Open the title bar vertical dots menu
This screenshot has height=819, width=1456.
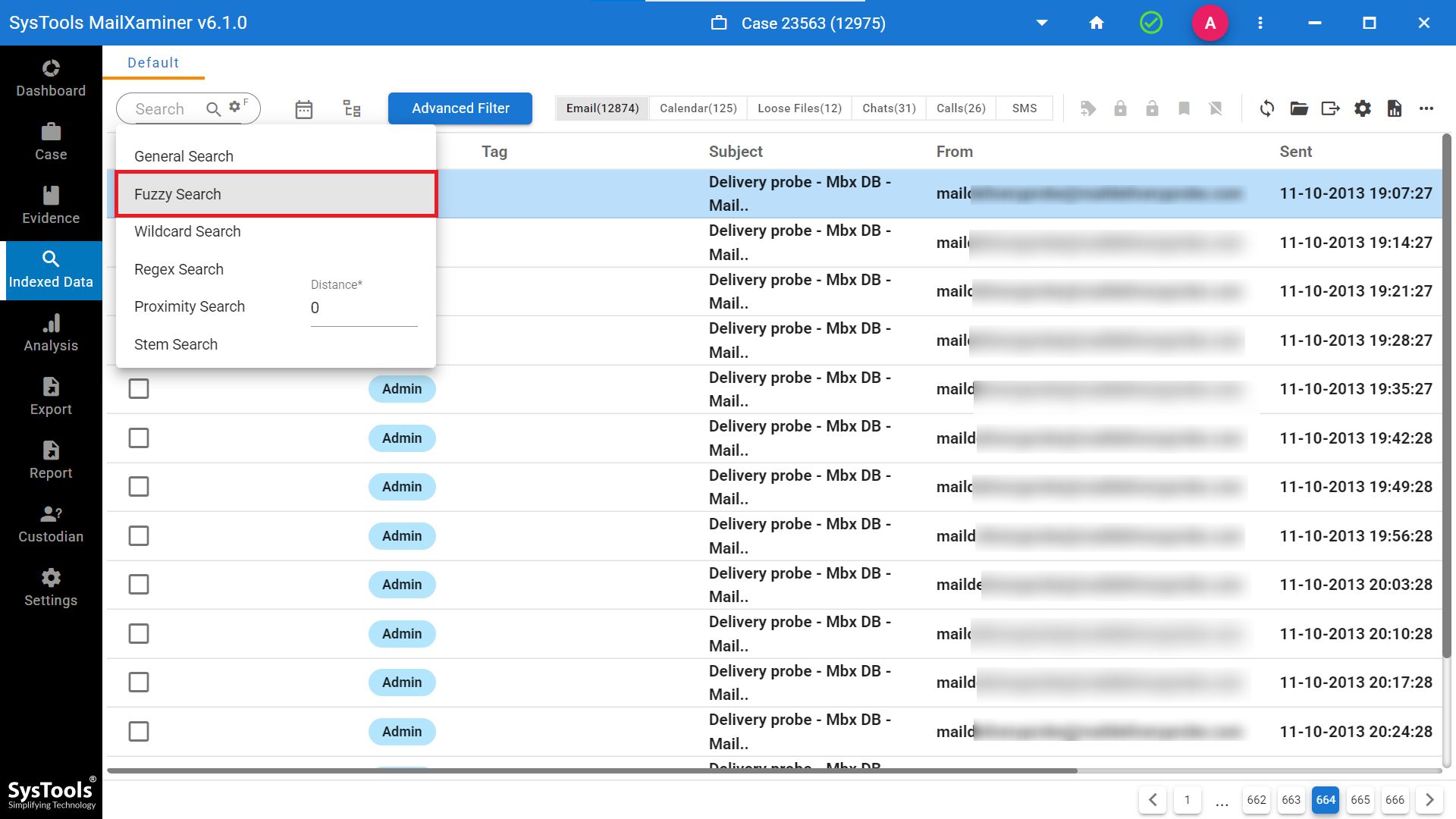[1260, 23]
